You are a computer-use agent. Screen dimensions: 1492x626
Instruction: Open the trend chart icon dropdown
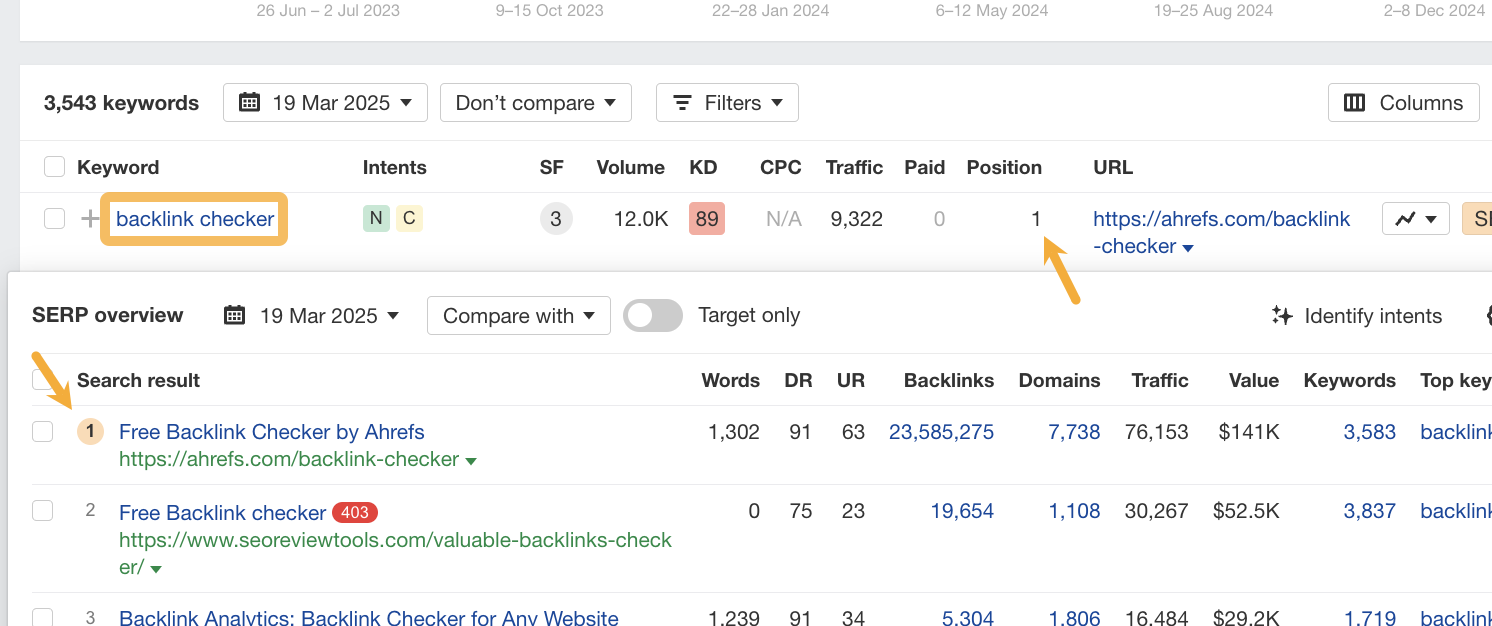click(1415, 219)
